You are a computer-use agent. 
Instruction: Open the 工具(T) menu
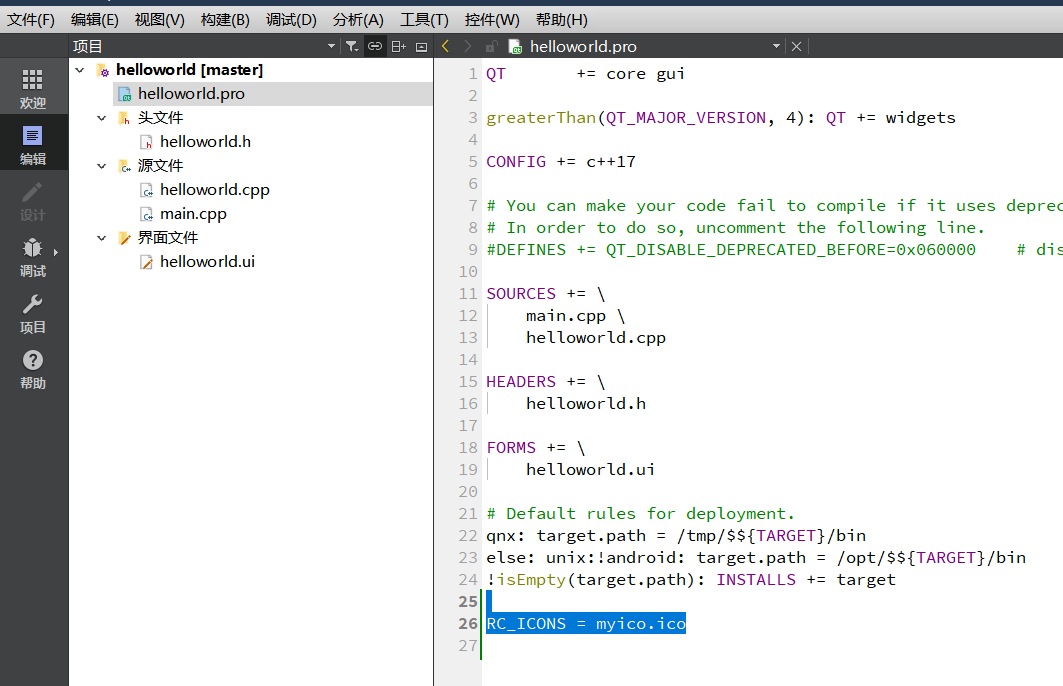point(424,20)
